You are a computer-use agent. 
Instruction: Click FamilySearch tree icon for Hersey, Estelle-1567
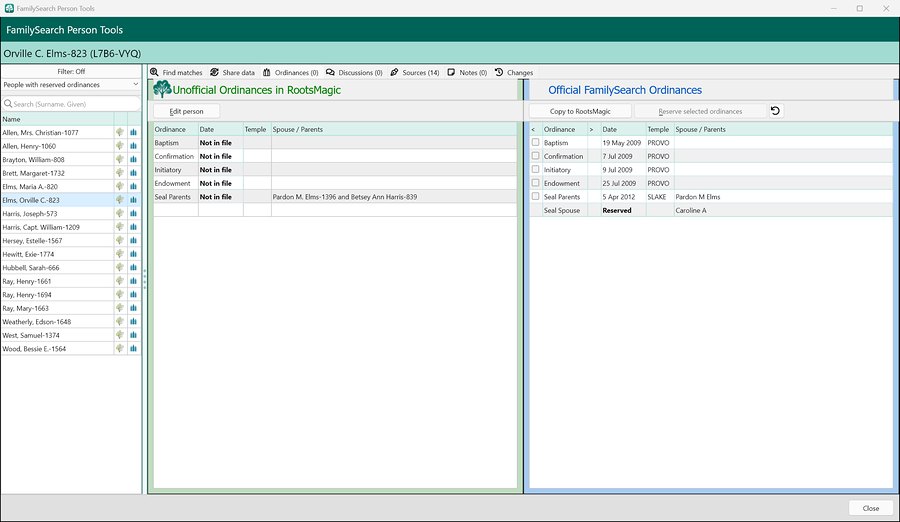120,241
